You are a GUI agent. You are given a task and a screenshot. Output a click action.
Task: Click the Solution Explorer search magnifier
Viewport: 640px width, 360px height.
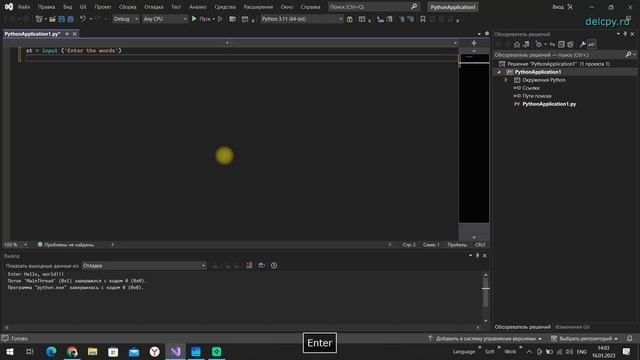[x=629, y=54]
